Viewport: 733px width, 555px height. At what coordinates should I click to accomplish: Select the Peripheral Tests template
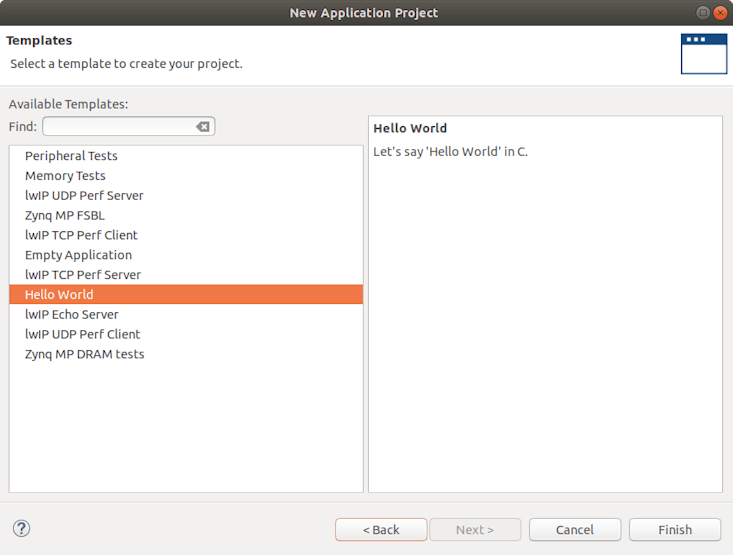coord(71,156)
